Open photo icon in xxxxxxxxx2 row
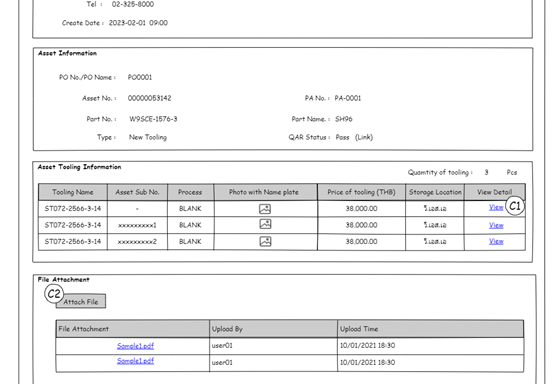 265,241
